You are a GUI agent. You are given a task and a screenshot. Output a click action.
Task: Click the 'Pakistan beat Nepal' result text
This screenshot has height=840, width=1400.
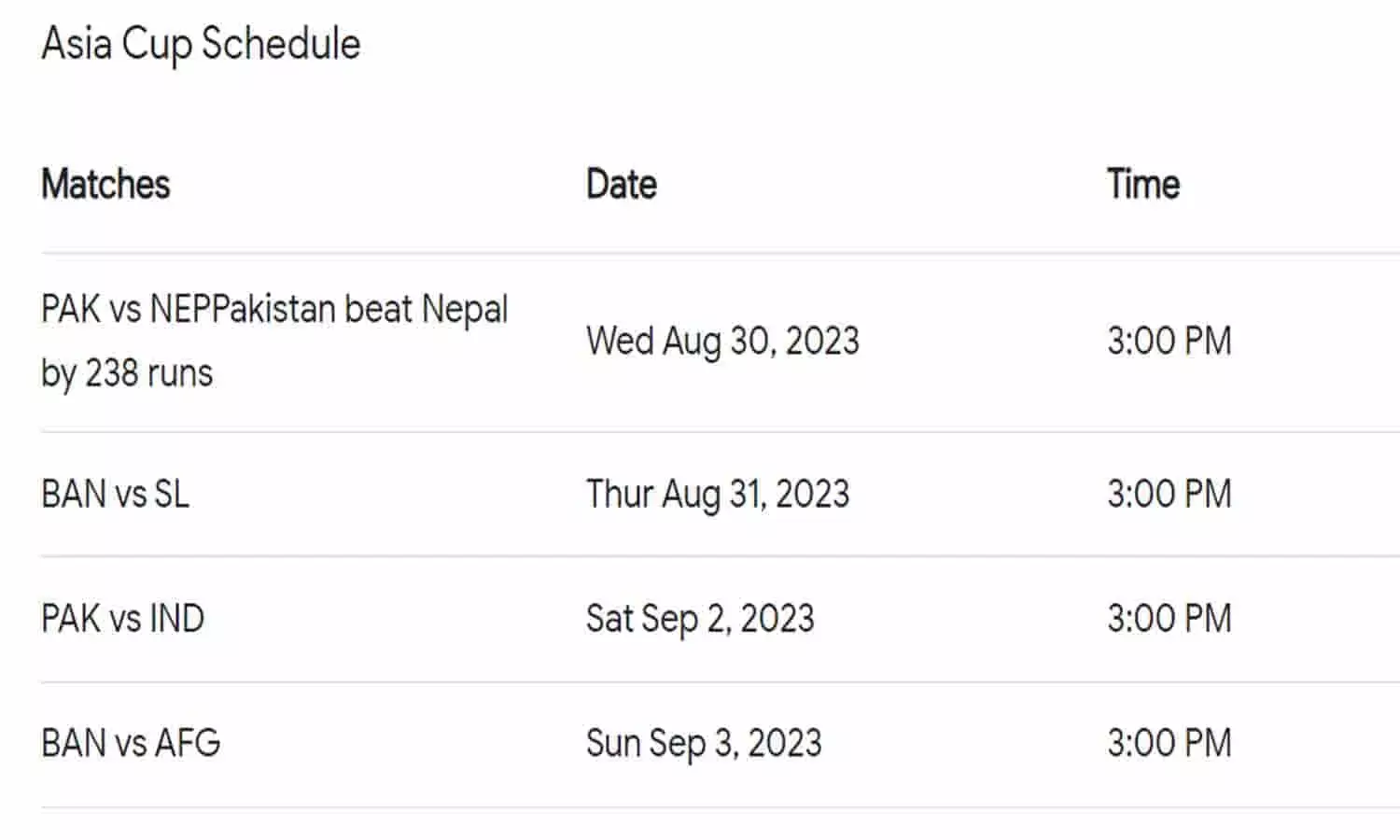point(360,309)
